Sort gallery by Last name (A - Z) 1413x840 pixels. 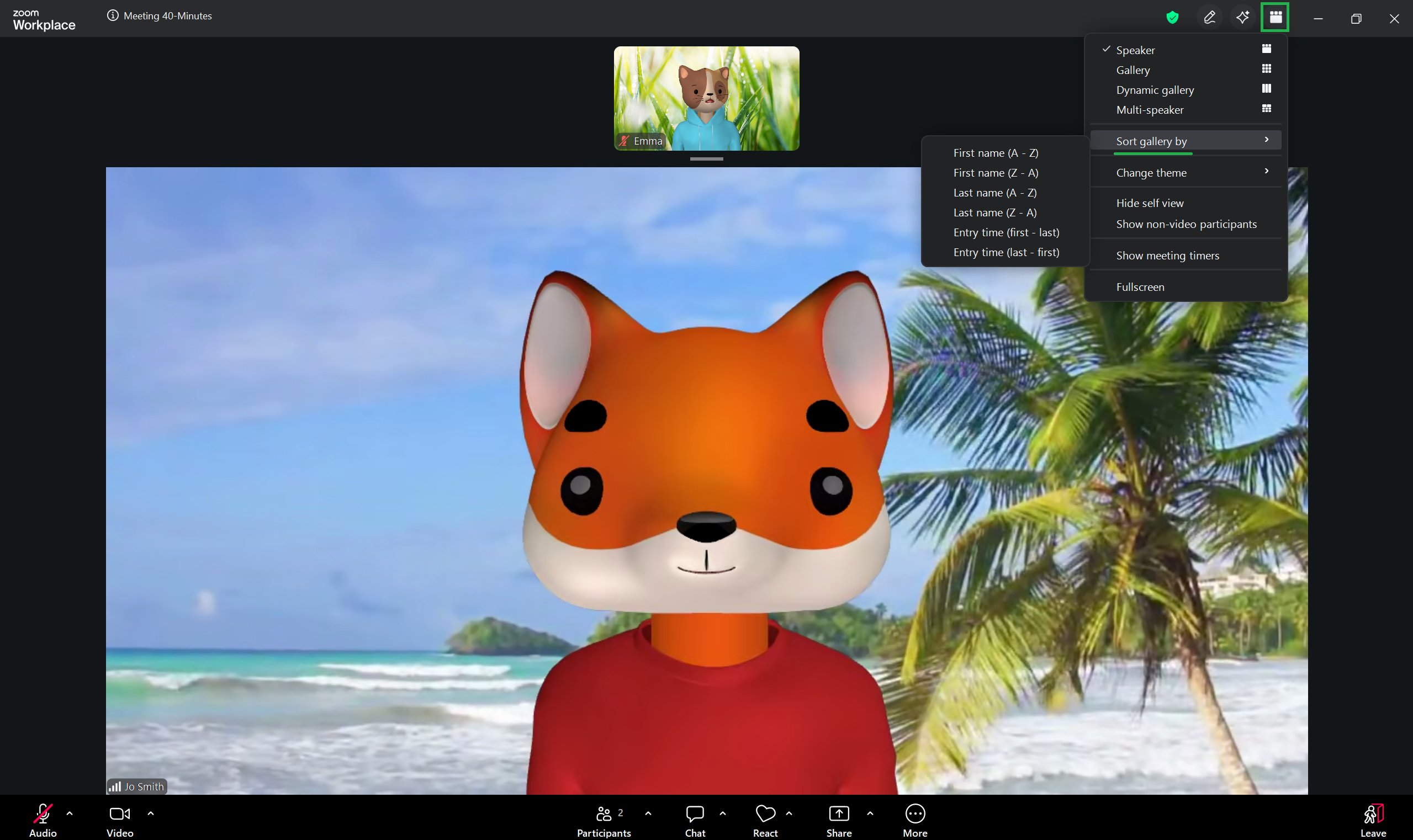[x=1005, y=192]
